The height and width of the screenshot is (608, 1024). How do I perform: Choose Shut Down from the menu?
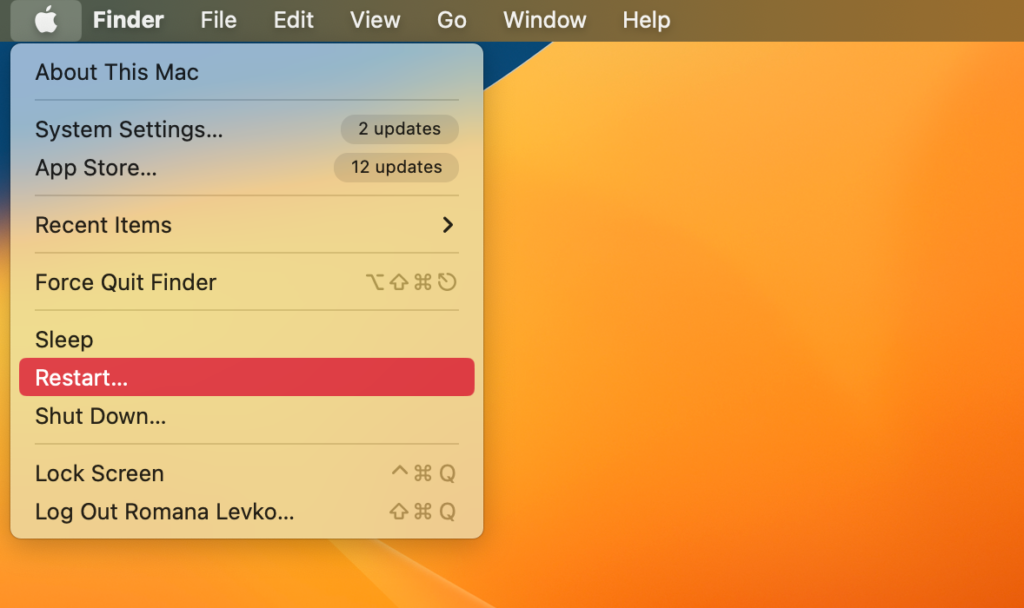(101, 416)
